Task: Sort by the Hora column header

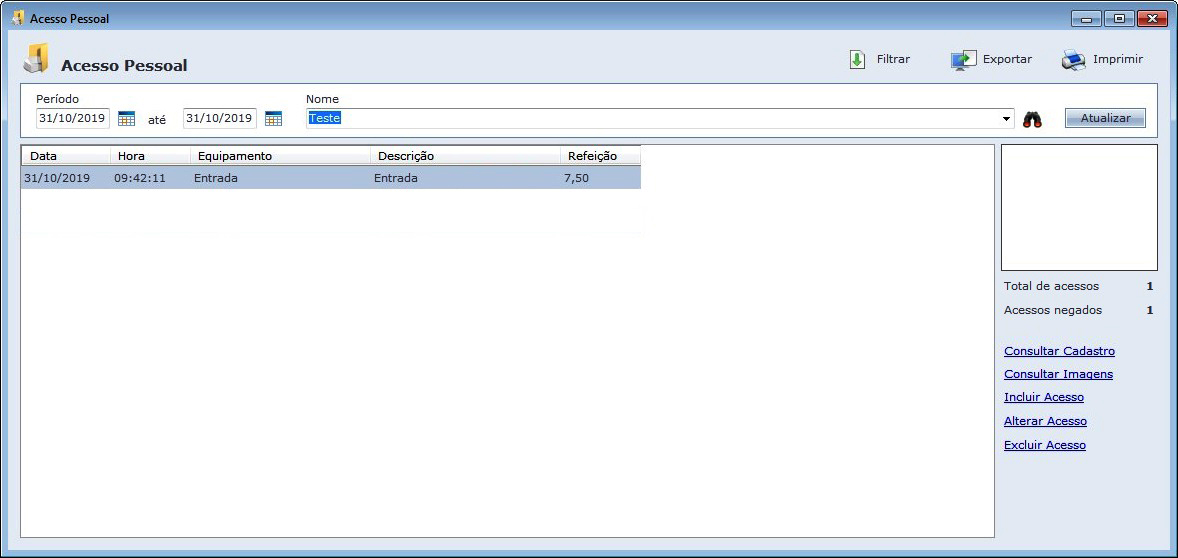Action: 150,156
